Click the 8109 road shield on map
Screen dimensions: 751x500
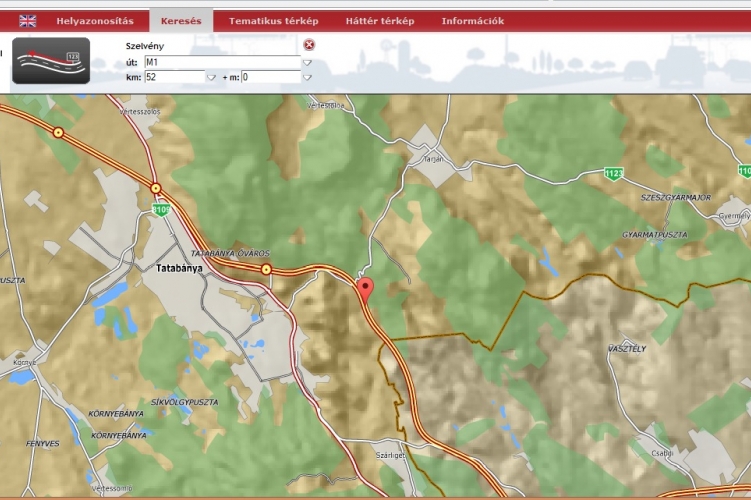tap(160, 208)
